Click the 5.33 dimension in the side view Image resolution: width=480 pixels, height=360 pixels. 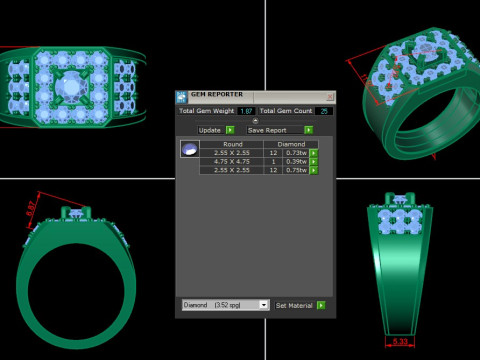[400, 341]
